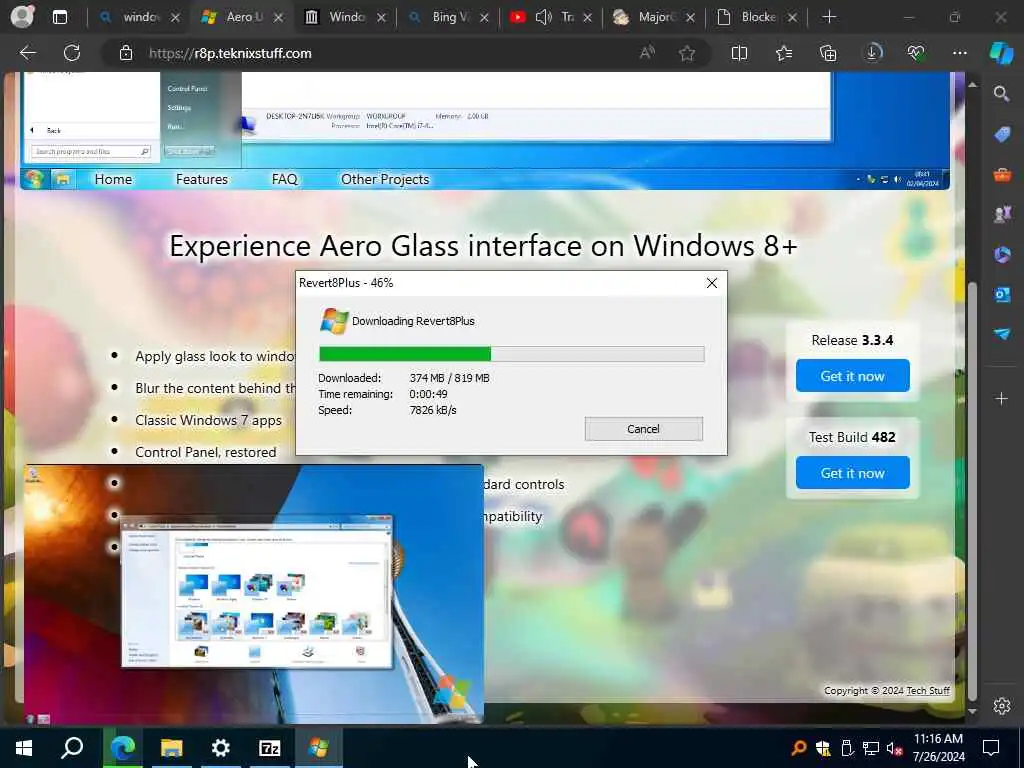Viewport: 1024px width, 768px height.
Task: Open the Favorites list icon
Action: tap(784, 53)
